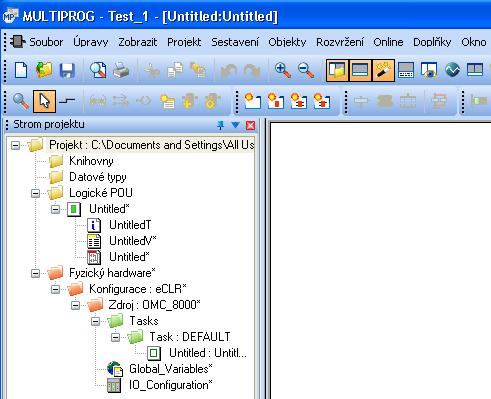
Task: Click the yellow list comment icon
Action: (x=167, y=101)
